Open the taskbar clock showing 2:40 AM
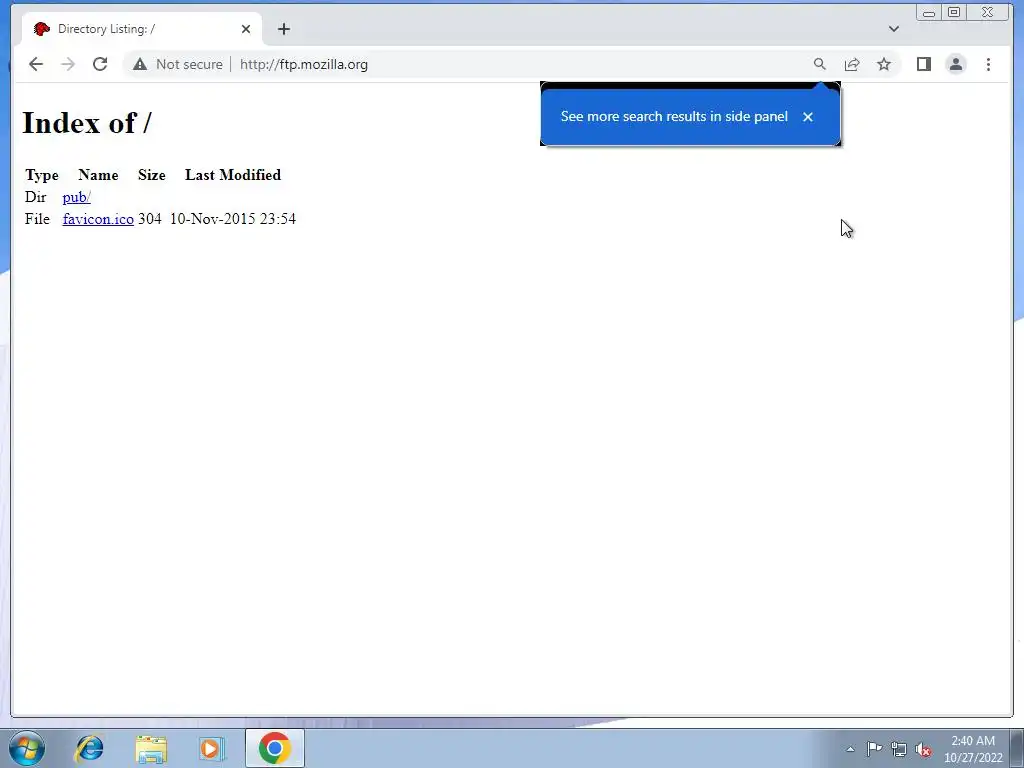 tap(973, 749)
